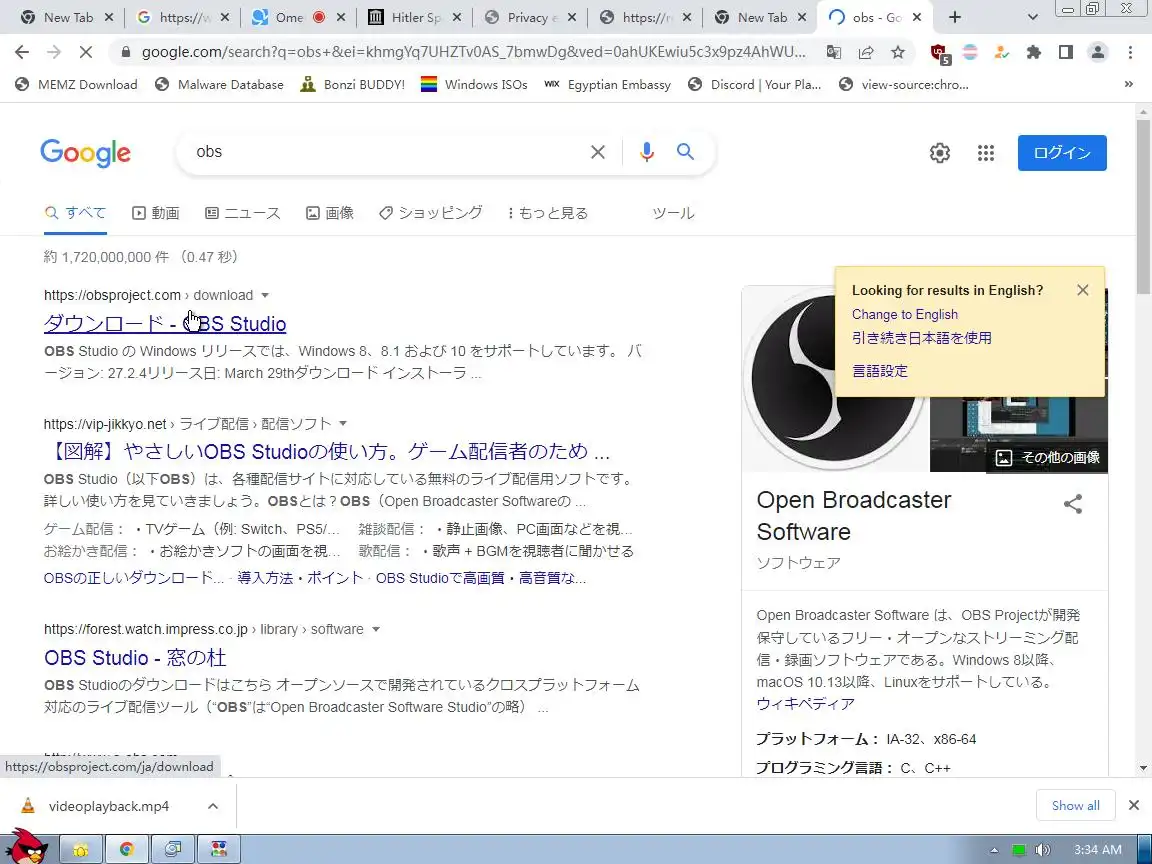Expand the もっと見る more menu
The width and height of the screenshot is (1152, 864).
[548, 213]
